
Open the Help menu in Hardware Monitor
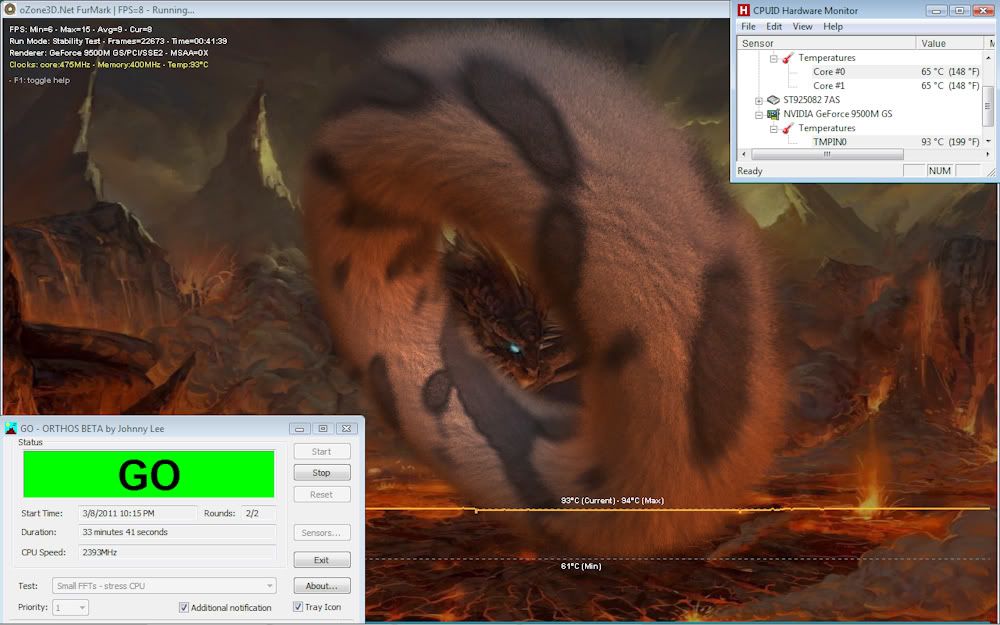(833, 27)
